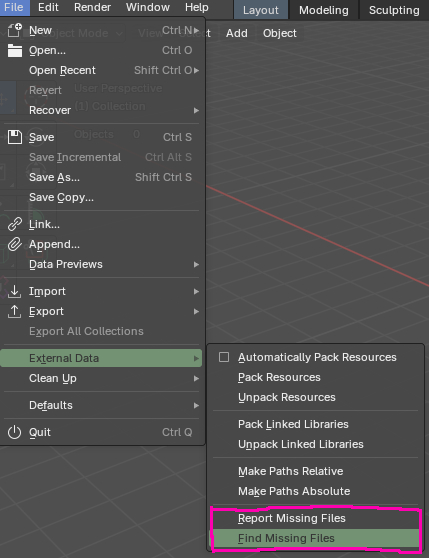Image resolution: width=429 pixels, height=558 pixels.
Task: Click the Save floppy disk icon
Action: pos(15,137)
